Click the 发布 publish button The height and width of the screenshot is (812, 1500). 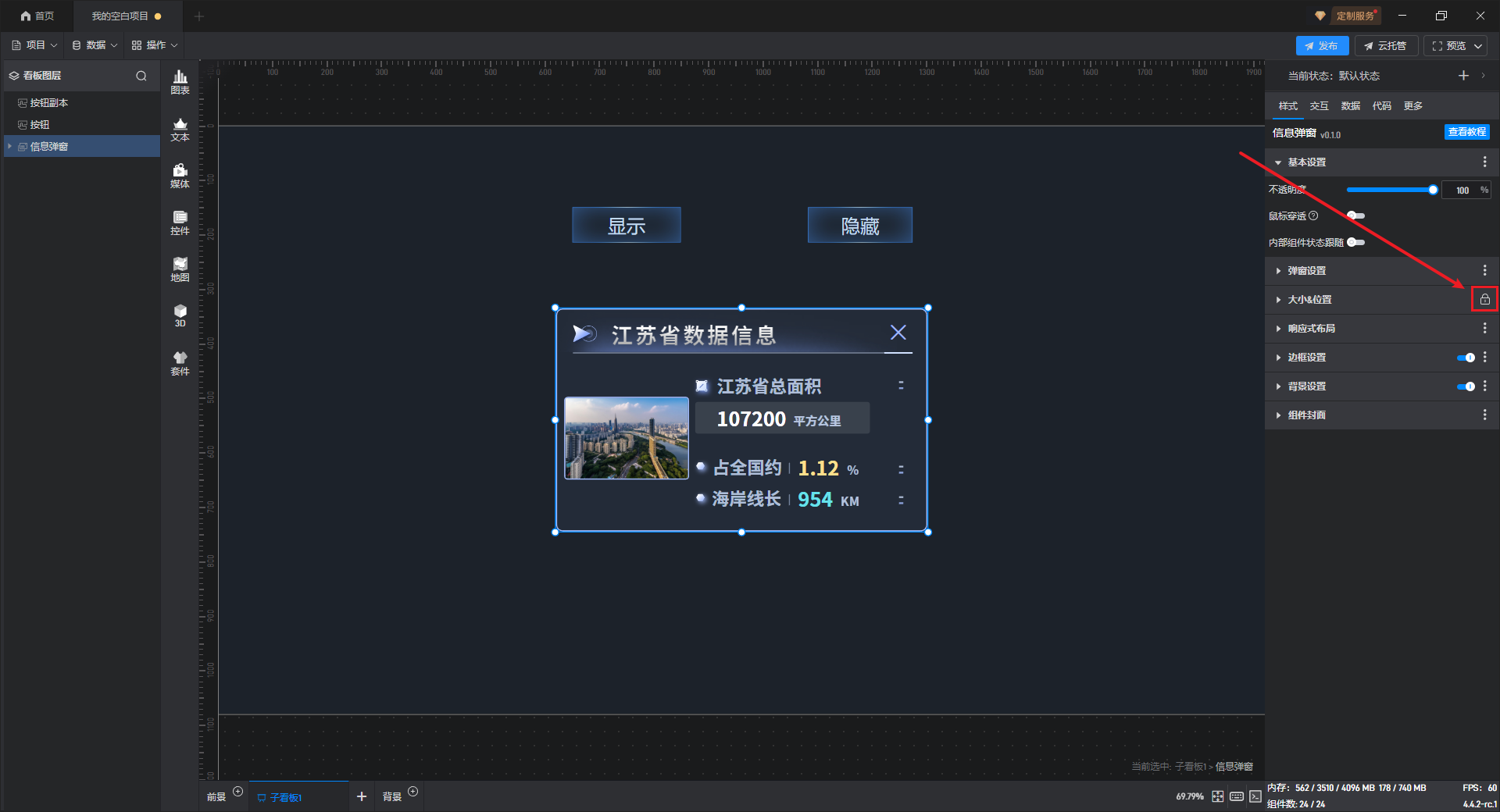pyautogui.click(x=1322, y=46)
